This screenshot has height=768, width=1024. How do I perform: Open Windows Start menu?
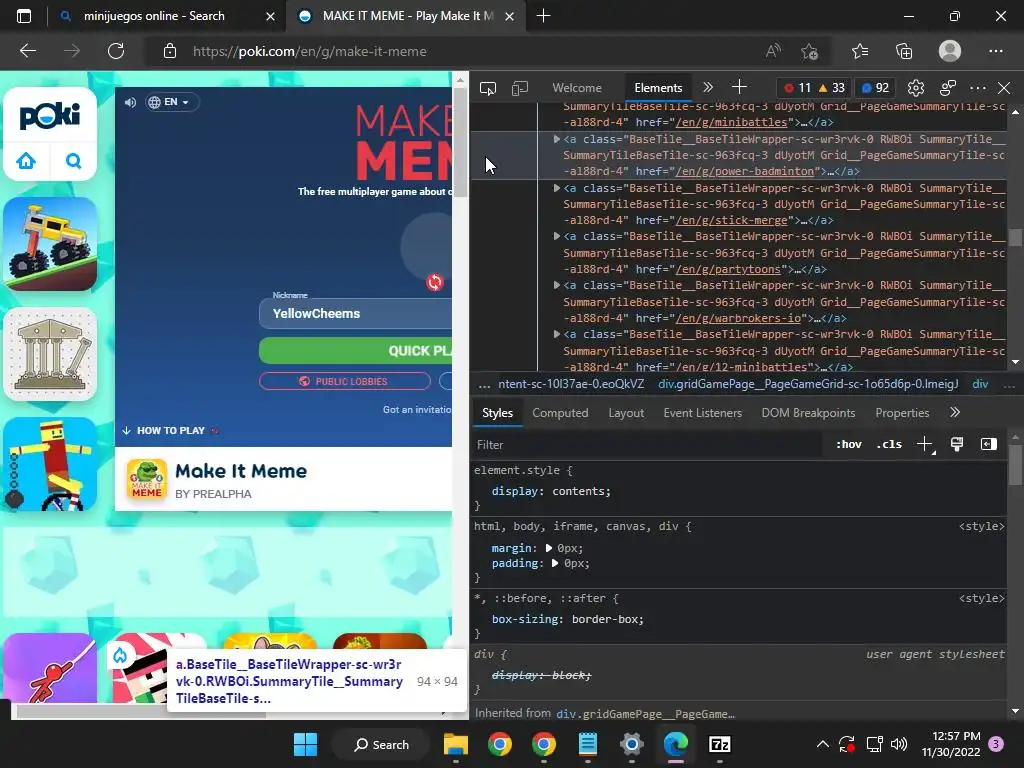(x=305, y=744)
